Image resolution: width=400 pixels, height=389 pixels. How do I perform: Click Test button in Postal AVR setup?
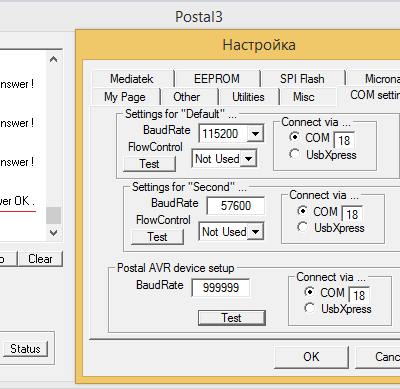coord(232,318)
